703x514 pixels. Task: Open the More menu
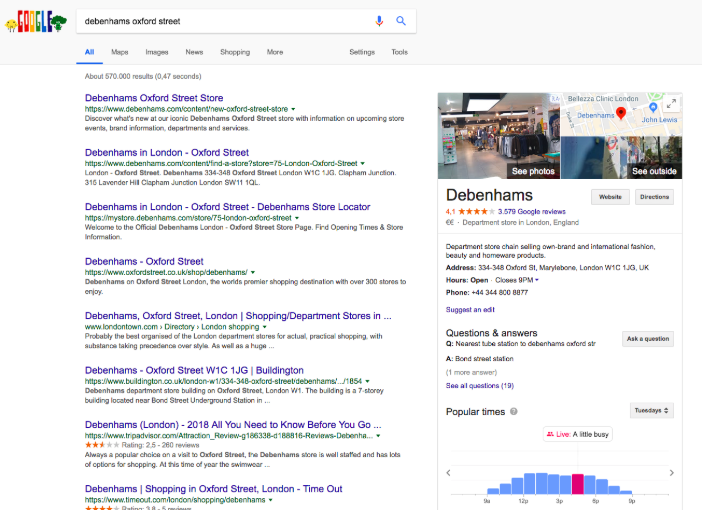tap(275, 52)
